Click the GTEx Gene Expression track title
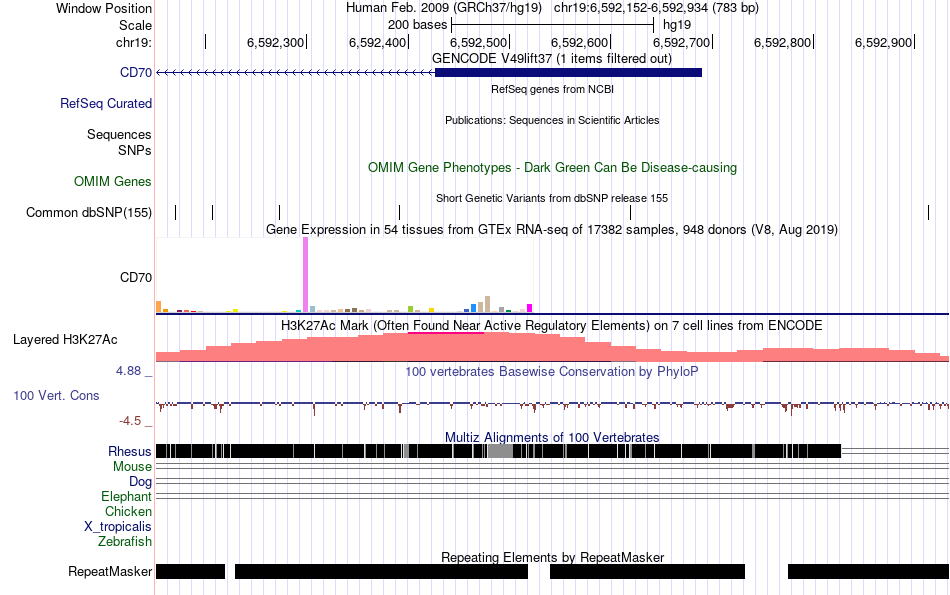The height and width of the screenshot is (595, 950). (x=552, y=230)
